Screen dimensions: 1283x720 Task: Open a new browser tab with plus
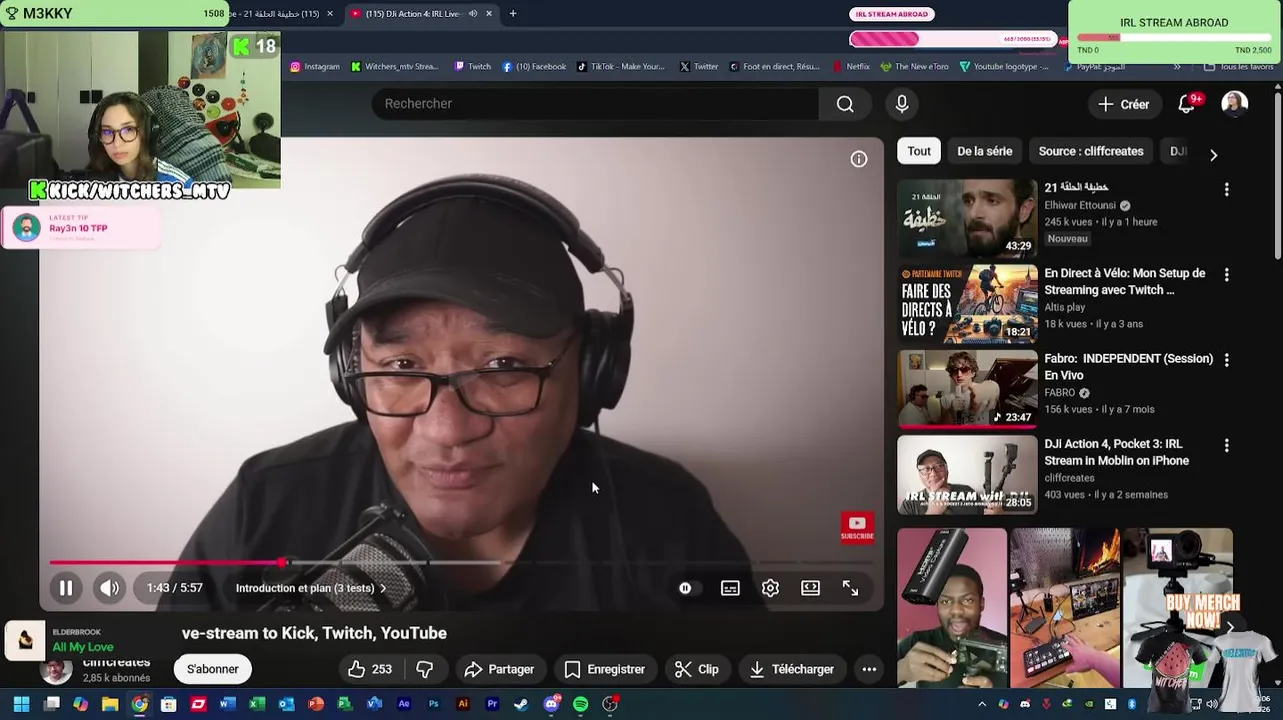click(x=513, y=14)
